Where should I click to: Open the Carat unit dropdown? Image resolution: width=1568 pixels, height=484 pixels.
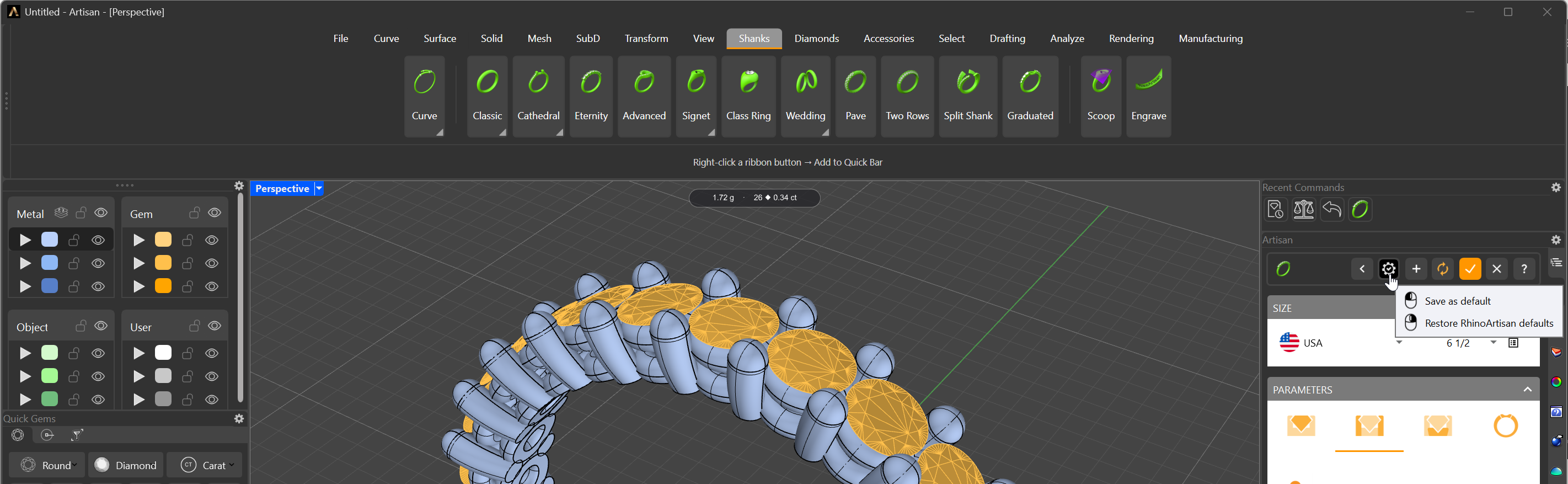click(x=205, y=465)
